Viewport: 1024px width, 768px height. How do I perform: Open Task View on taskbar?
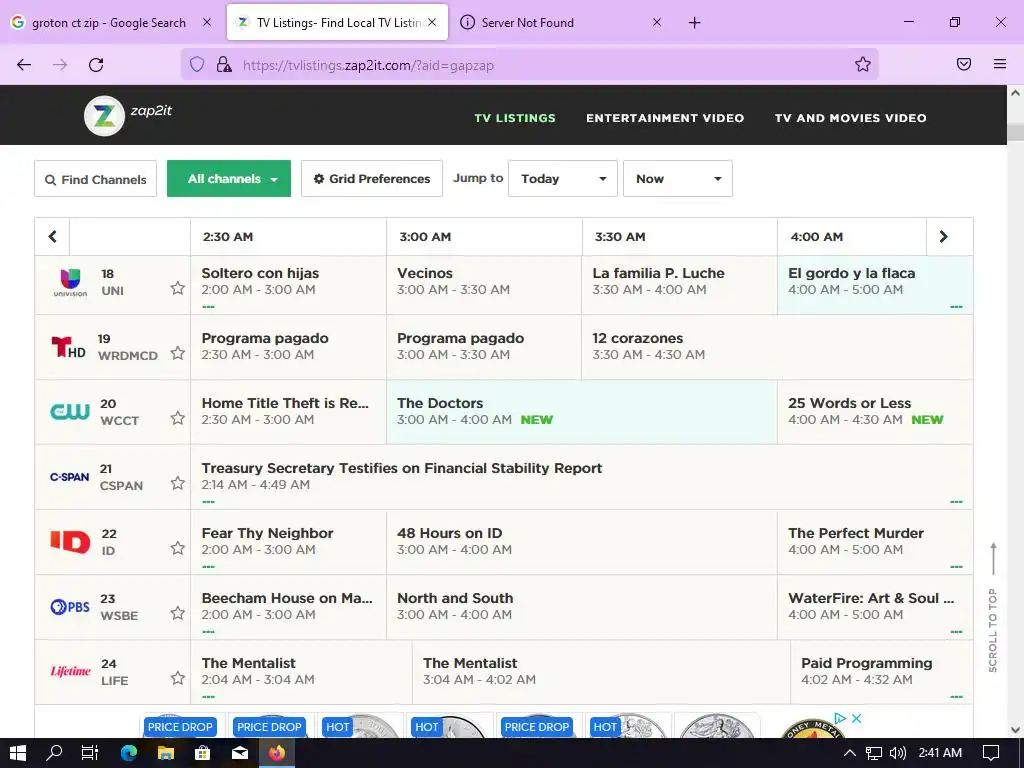[x=90, y=753]
